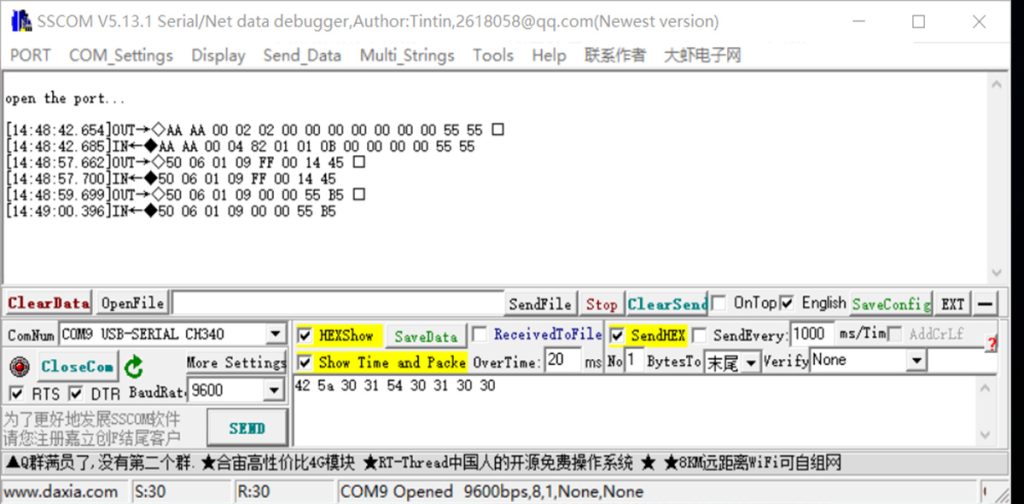
Task: Click the red question mark help icon
Action: coord(991,342)
